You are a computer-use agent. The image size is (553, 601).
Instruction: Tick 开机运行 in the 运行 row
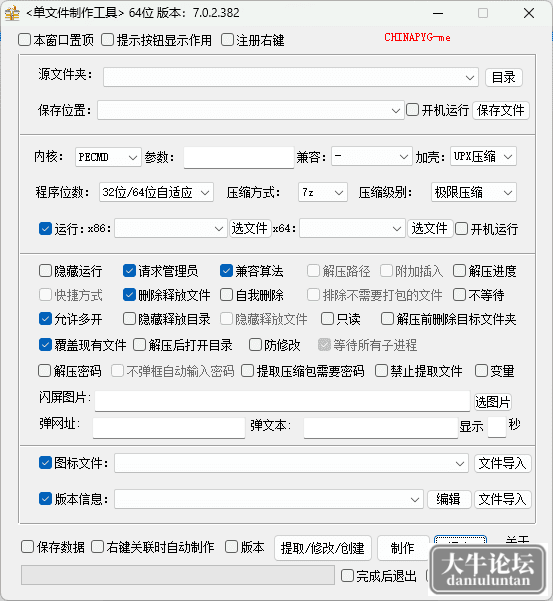pyautogui.click(x=462, y=229)
